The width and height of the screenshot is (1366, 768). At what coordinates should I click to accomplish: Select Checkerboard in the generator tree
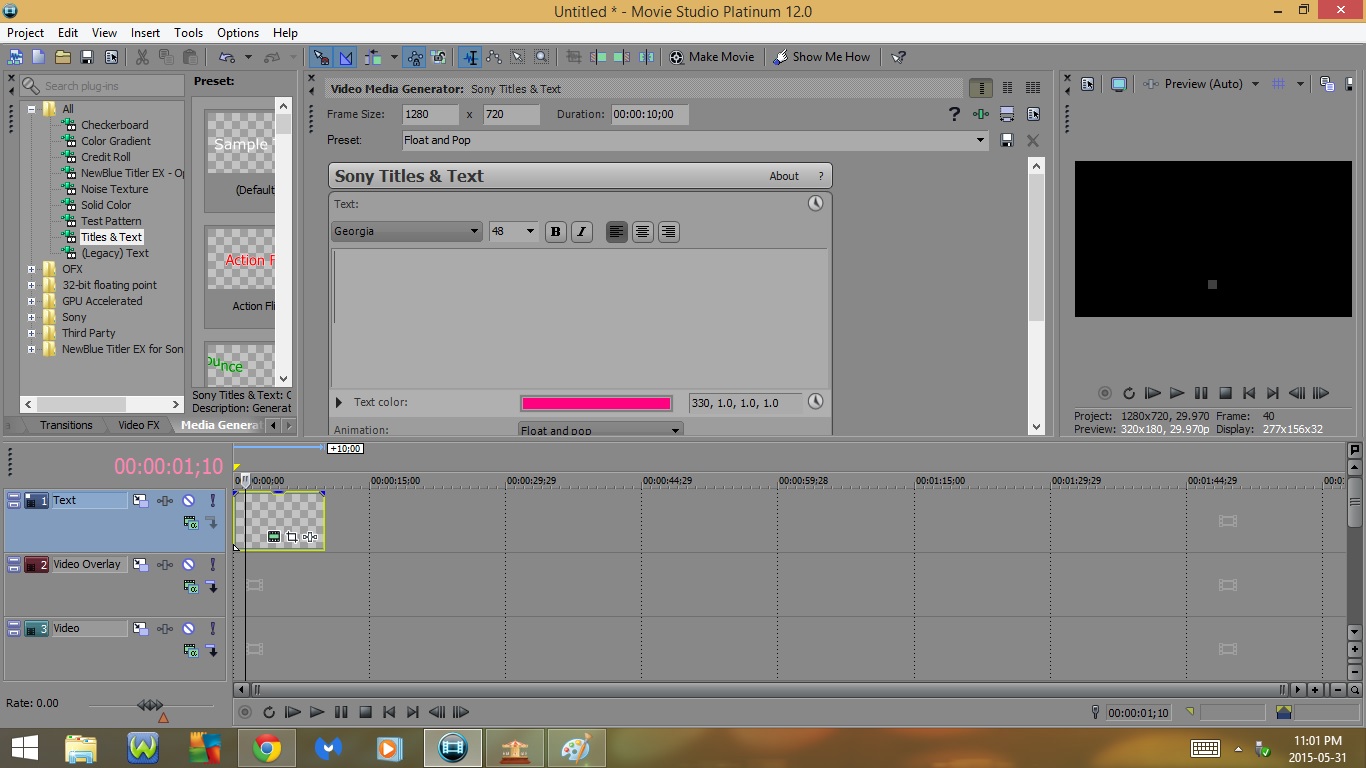click(114, 125)
